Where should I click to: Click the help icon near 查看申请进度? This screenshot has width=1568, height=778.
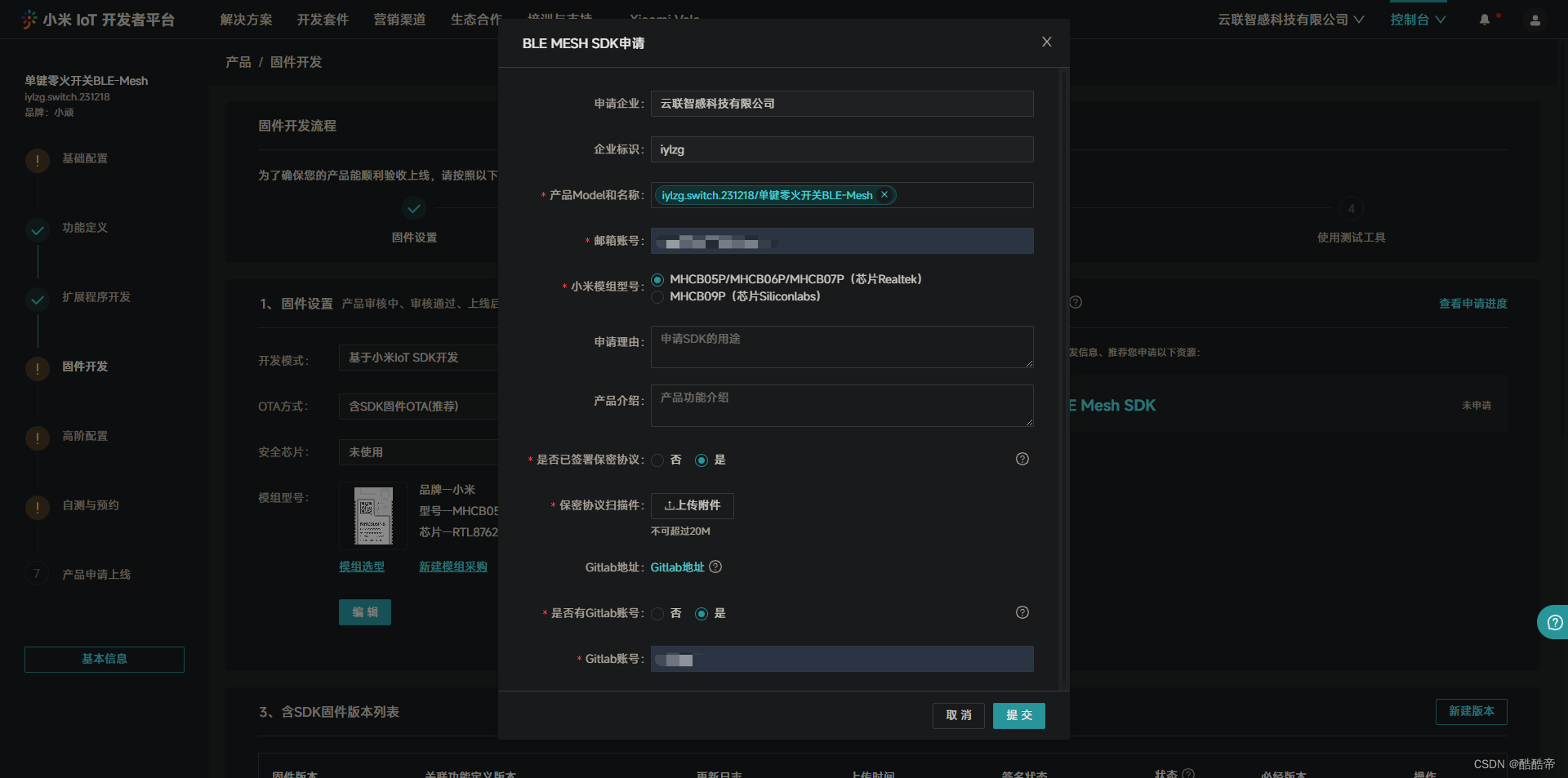[x=1076, y=302]
